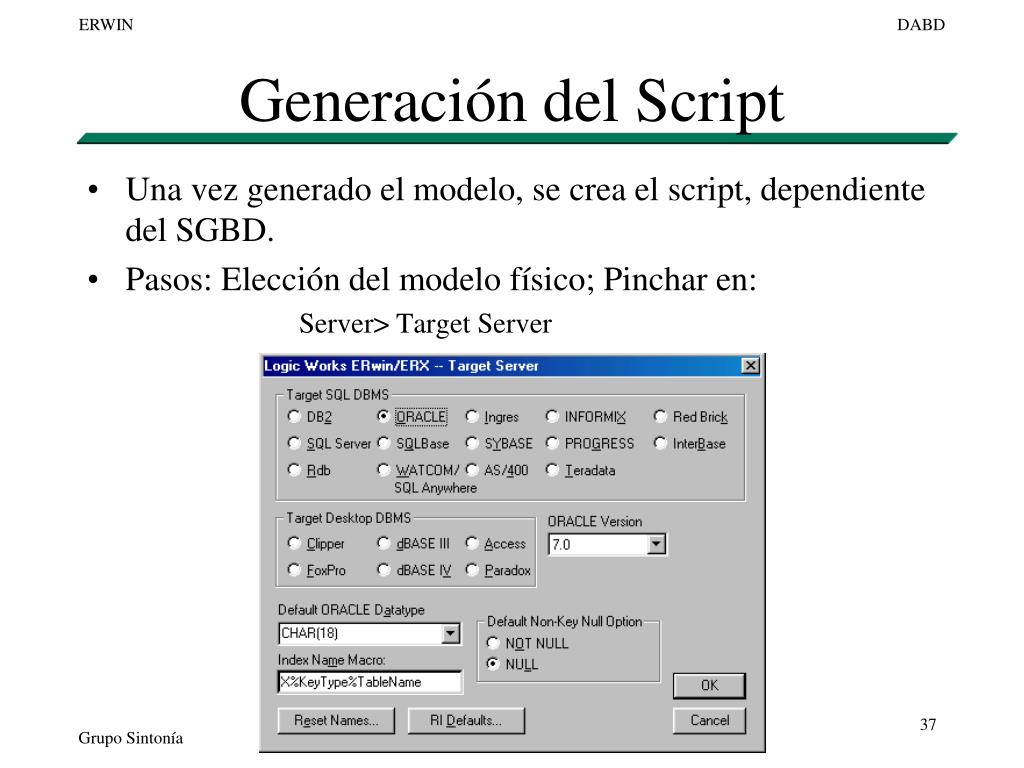Confirm with the OK button
Screen dimensions: 1024x768
tap(709, 686)
